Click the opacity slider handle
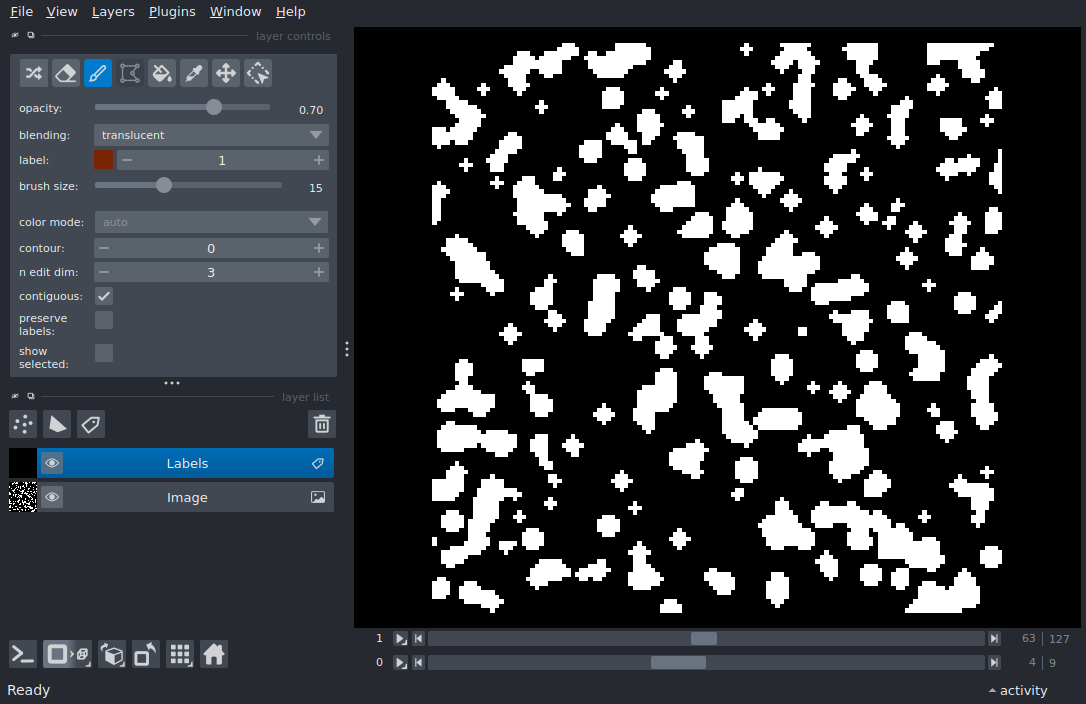The image size is (1086, 704). point(214,107)
